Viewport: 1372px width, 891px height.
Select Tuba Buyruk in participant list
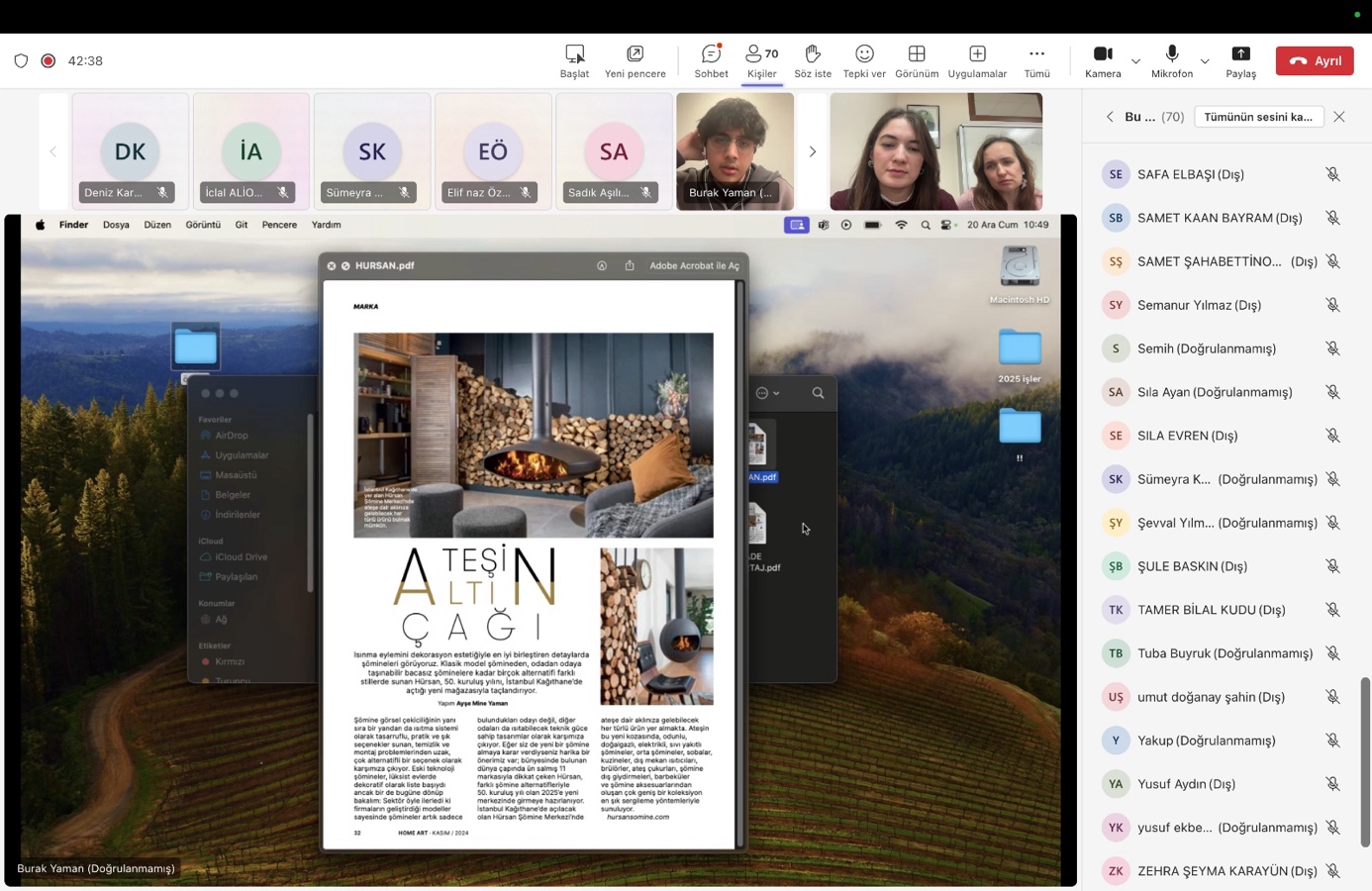(x=1223, y=653)
